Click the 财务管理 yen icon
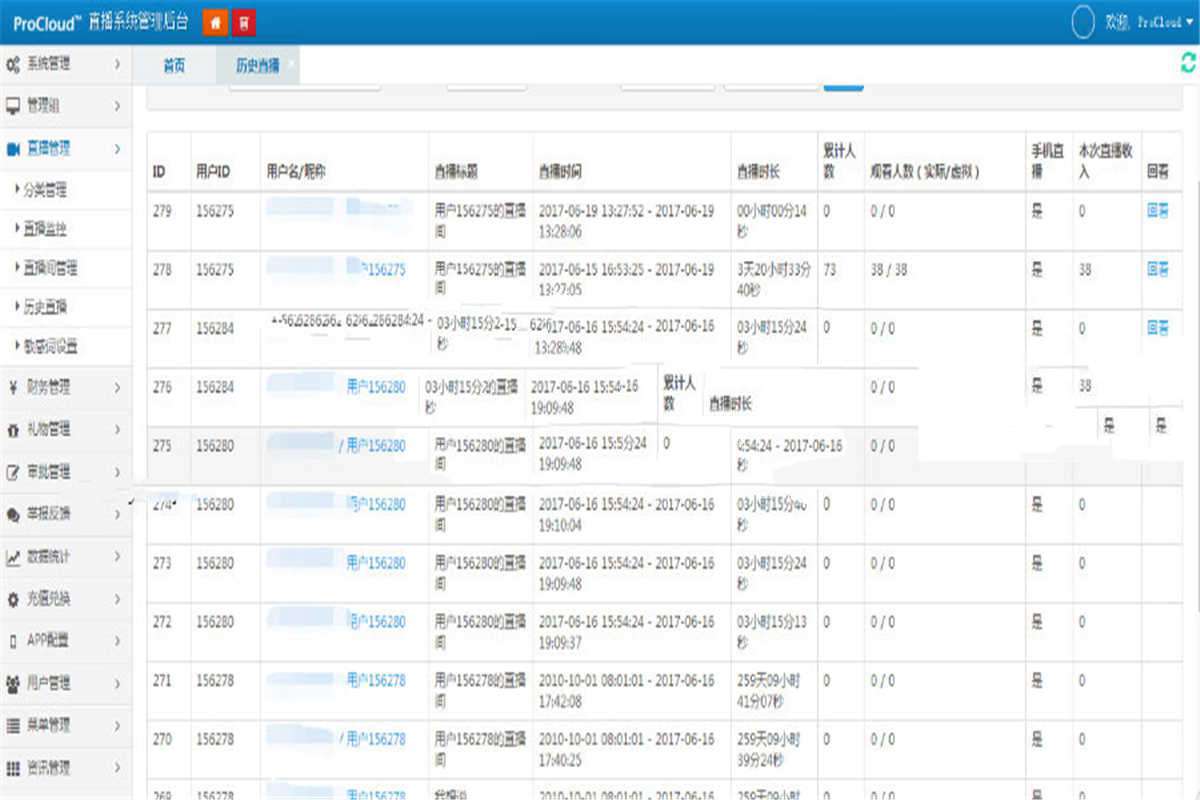Image resolution: width=1200 pixels, height=800 pixels. point(14,387)
